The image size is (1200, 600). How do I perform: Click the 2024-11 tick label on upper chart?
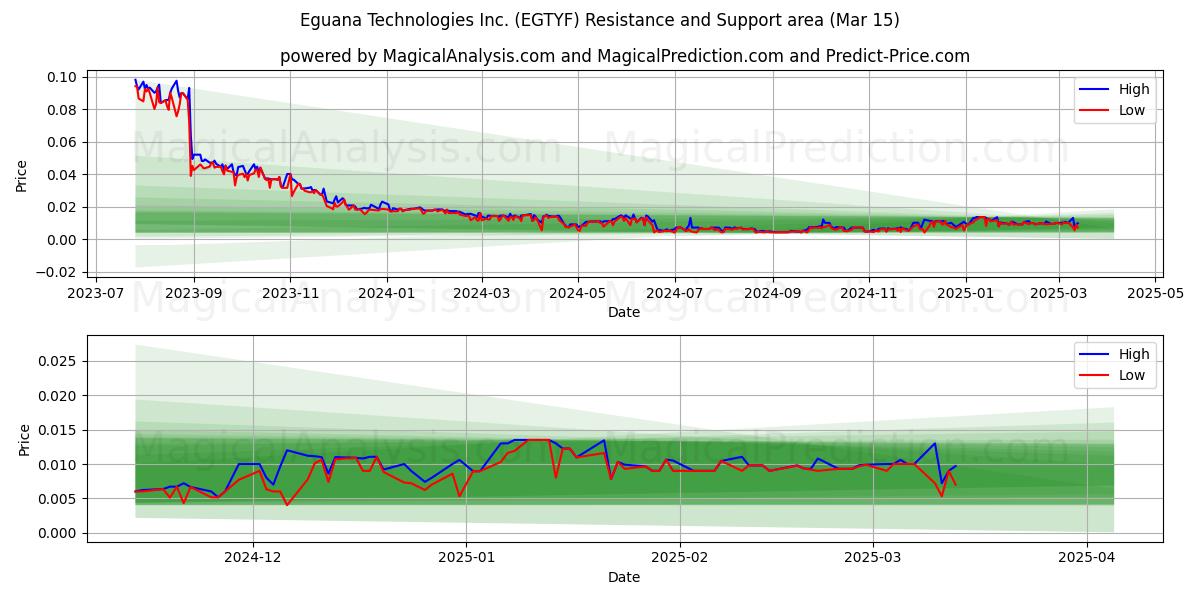click(869, 294)
